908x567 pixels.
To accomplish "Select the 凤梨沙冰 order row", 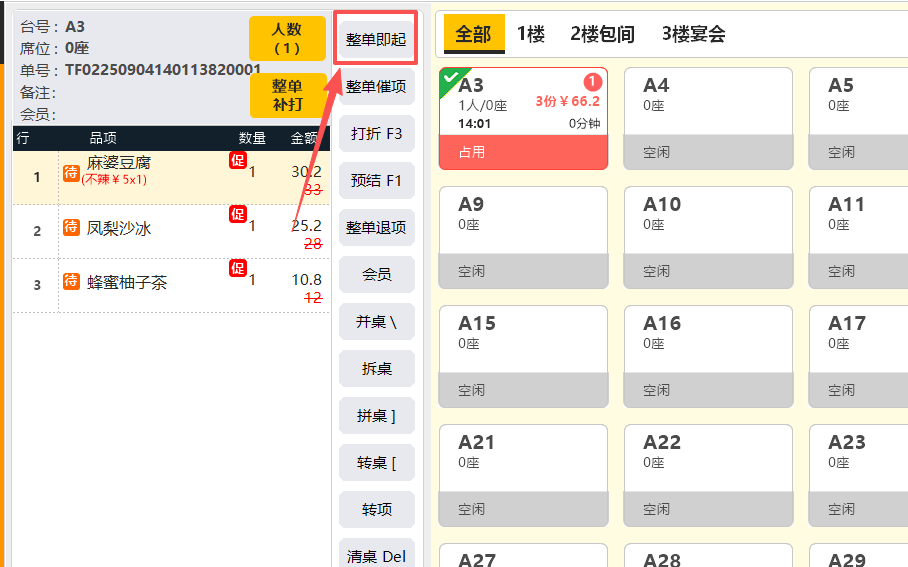I will 171,232.
